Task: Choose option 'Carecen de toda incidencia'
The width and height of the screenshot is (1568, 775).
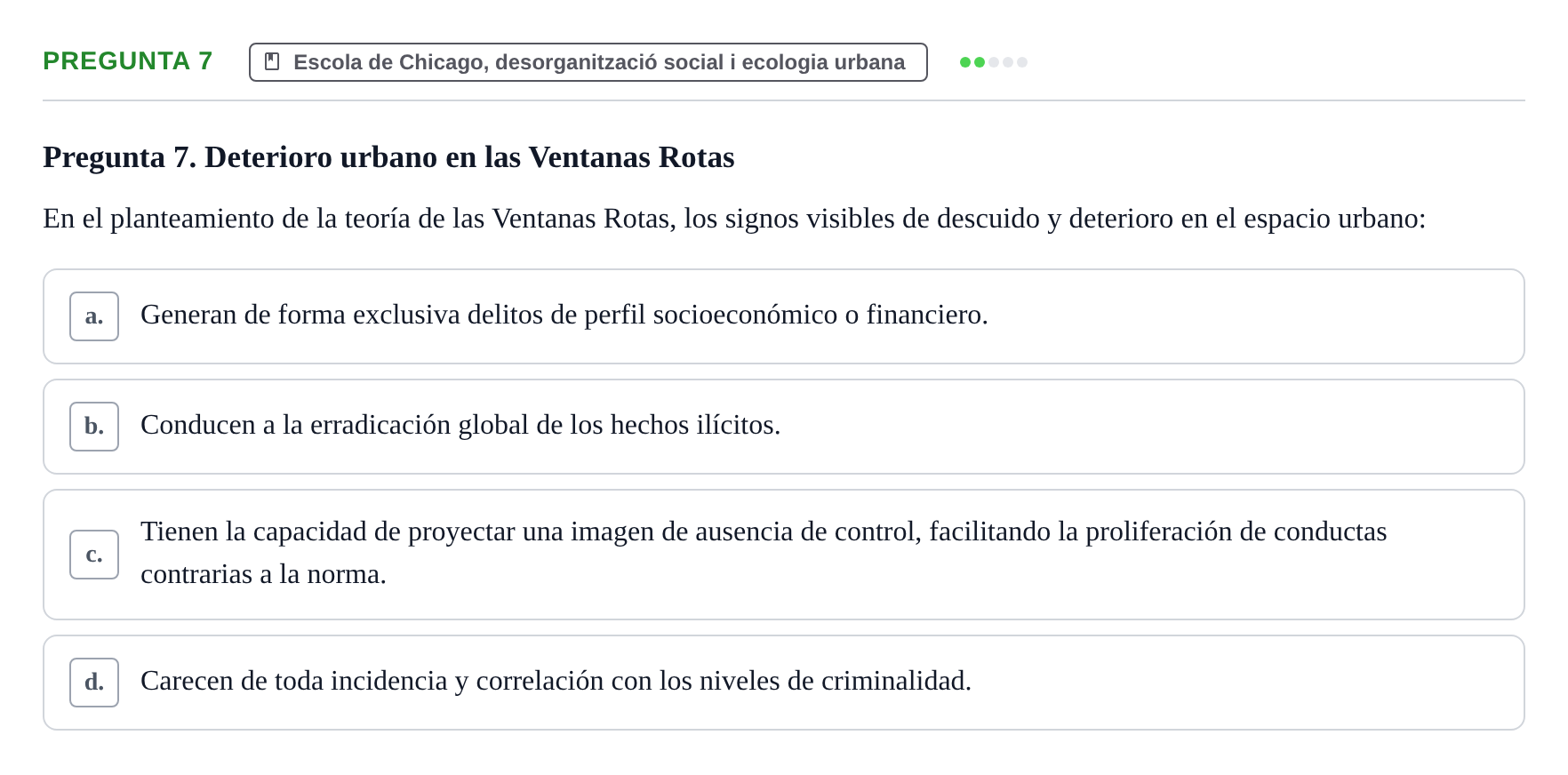Action: click(x=784, y=683)
